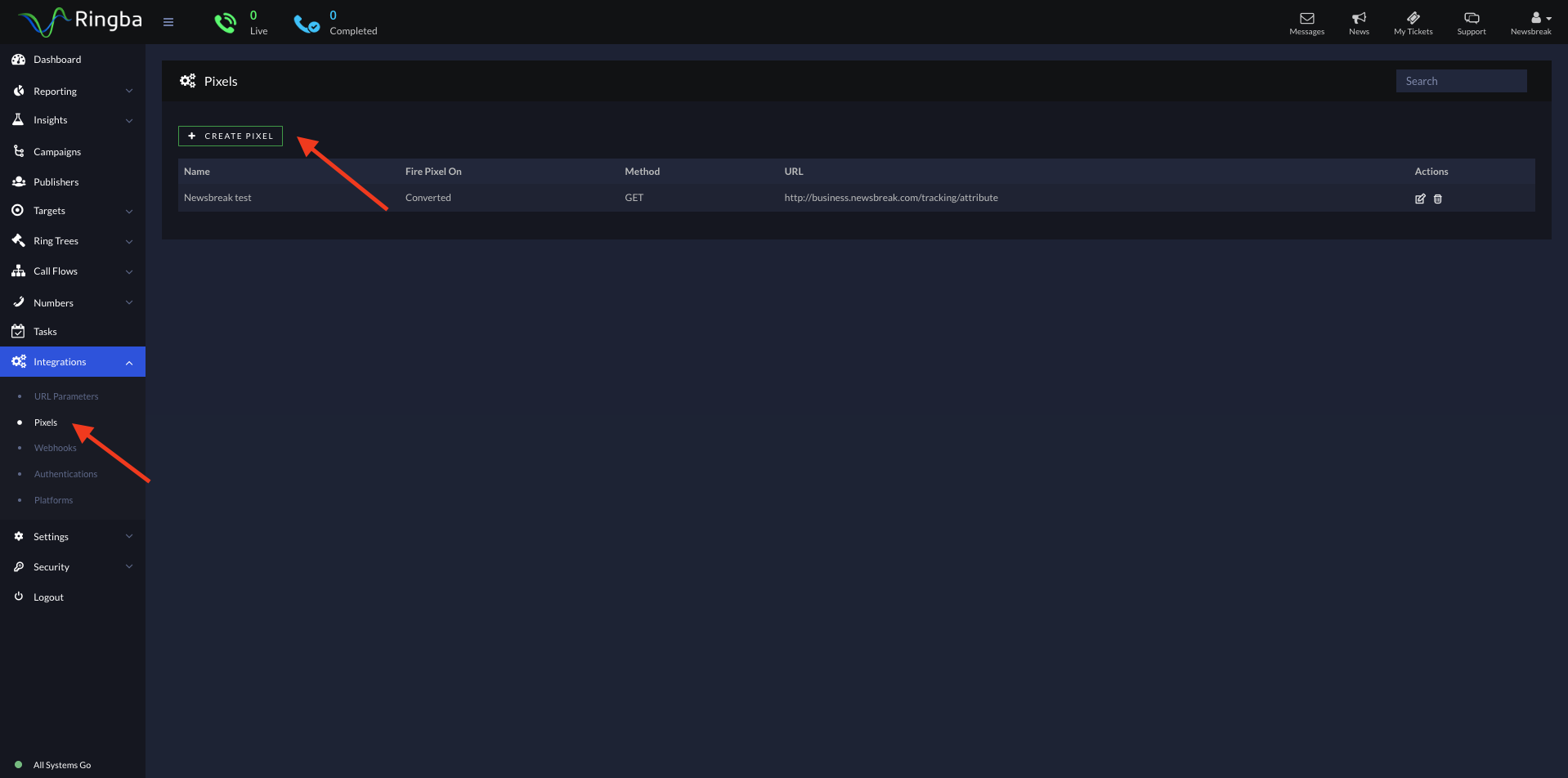Expand the Targets menu chevron

[x=129, y=212]
